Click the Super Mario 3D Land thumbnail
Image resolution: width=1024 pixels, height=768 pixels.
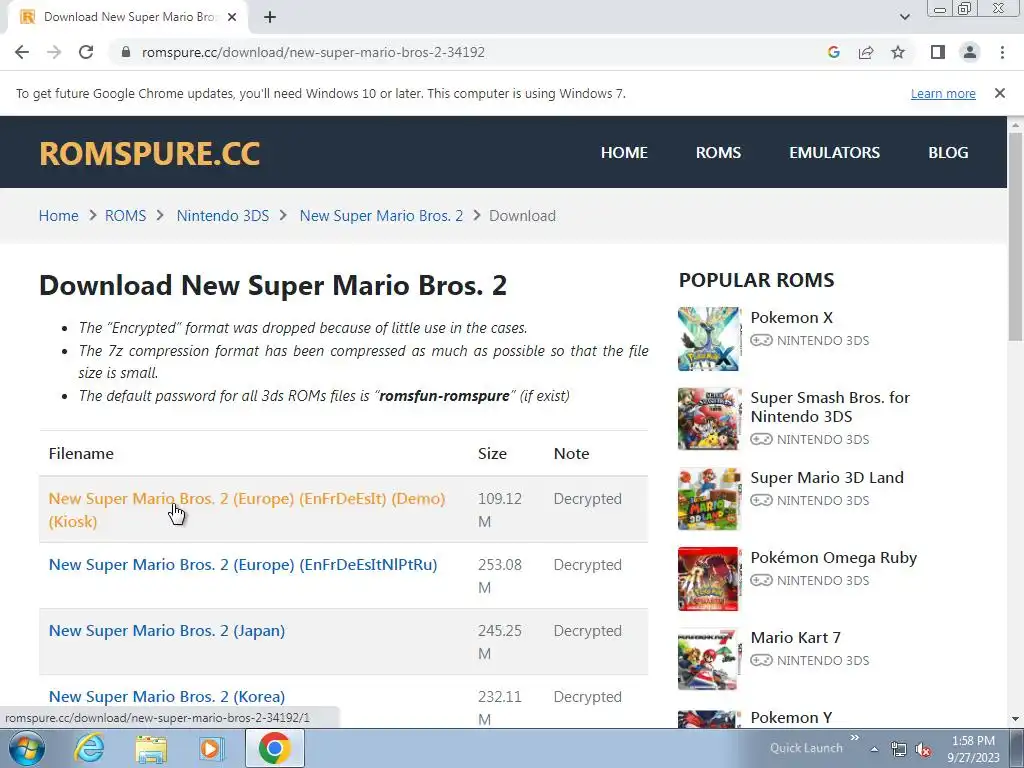[709, 499]
